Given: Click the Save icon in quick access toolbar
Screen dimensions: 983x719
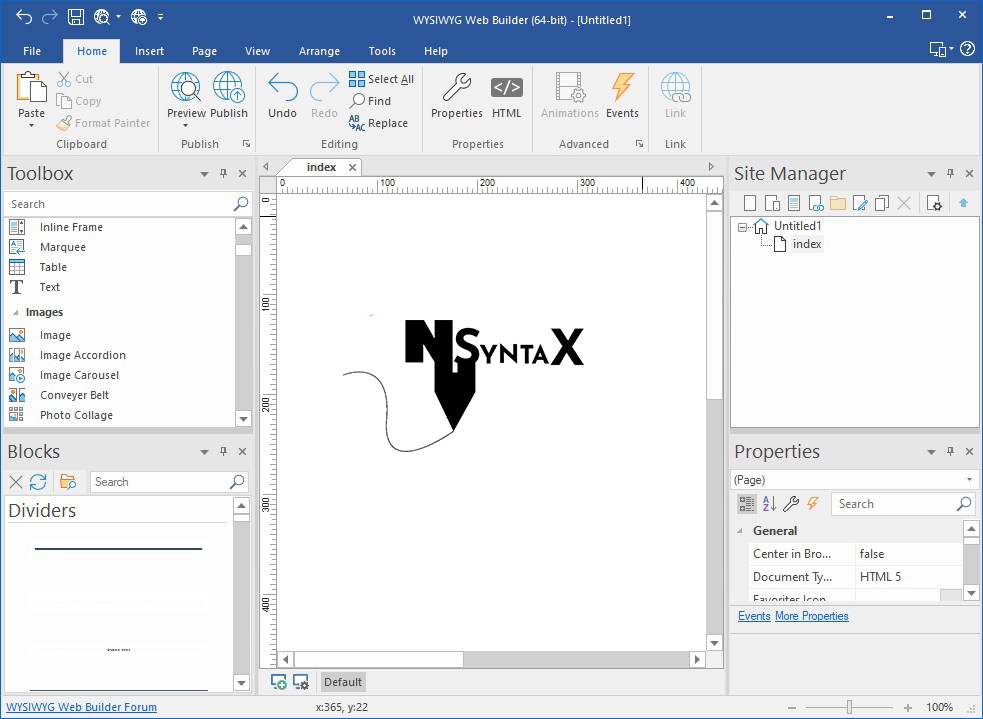Looking at the screenshot, I should coord(76,17).
